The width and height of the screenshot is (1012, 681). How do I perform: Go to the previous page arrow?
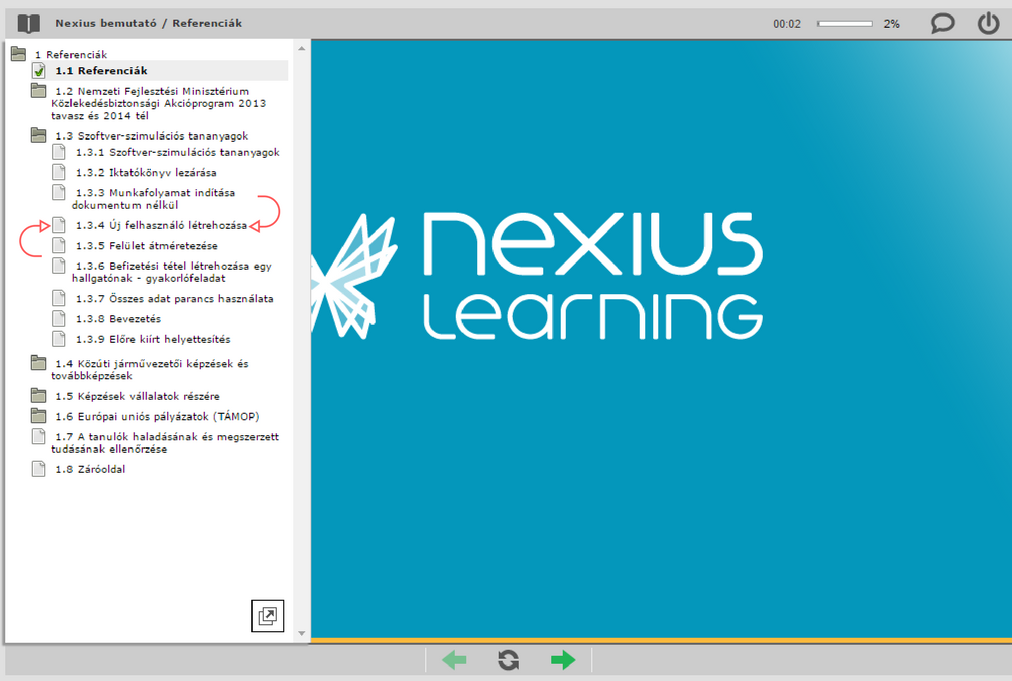point(454,660)
